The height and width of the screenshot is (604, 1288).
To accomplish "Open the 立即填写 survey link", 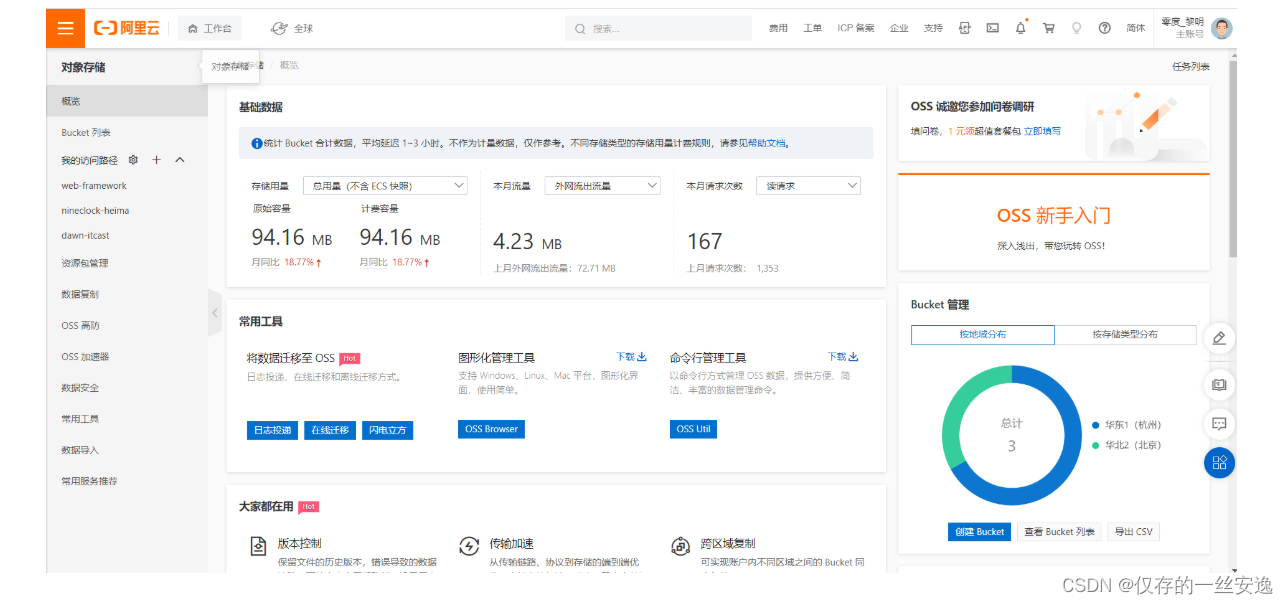I will (x=1042, y=131).
